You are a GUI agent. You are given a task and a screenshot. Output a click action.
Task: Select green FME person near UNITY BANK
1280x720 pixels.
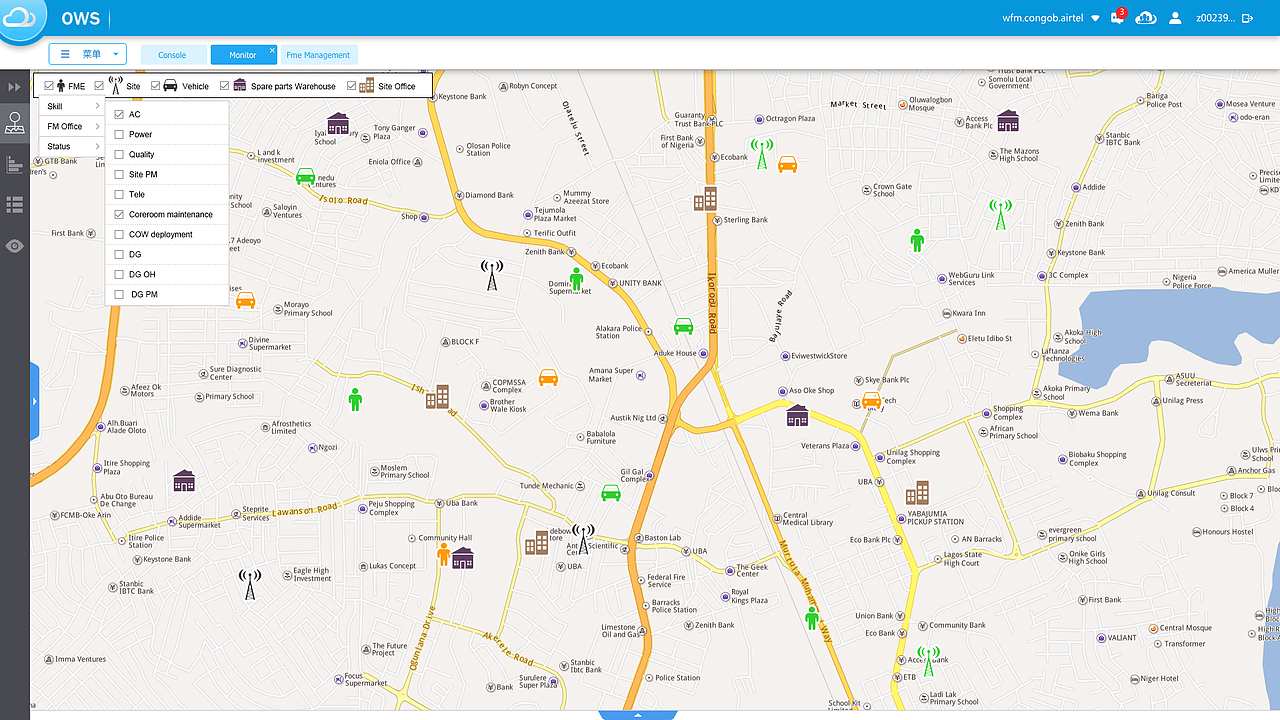(x=576, y=279)
